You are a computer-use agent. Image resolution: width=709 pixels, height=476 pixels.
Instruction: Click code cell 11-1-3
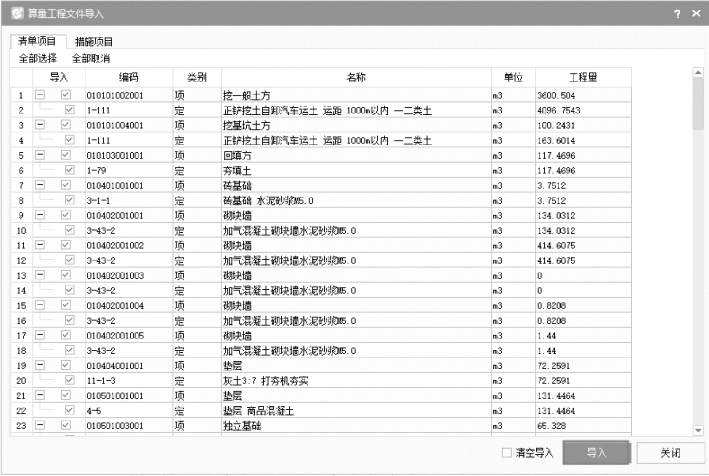click(129, 381)
